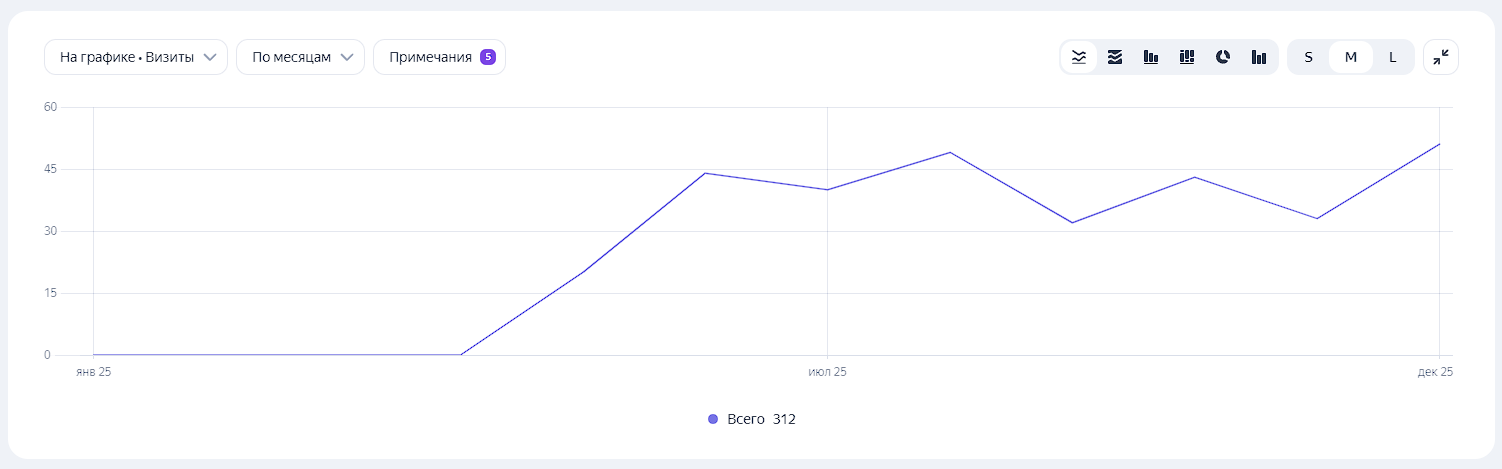Open the «На графике • Визиты» dropdown
Screen dimensions: 1502x469
click(136, 57)
